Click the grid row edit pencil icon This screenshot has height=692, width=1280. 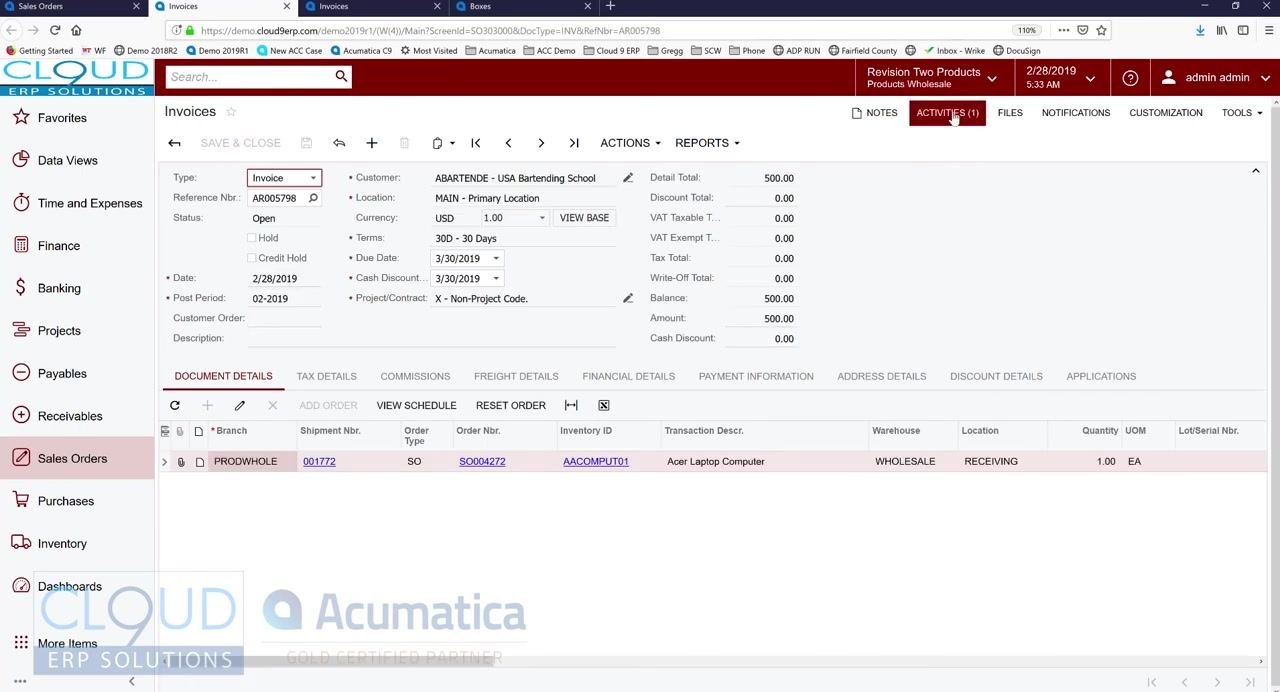(x=240, y=405)
